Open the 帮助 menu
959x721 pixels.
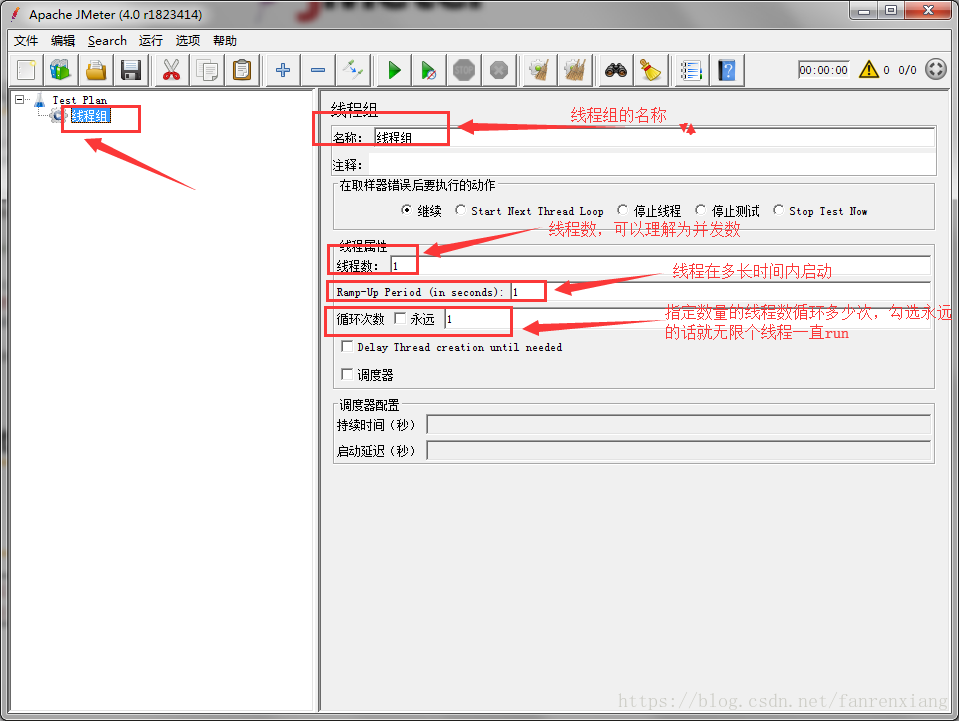click(x=224, y=40)
